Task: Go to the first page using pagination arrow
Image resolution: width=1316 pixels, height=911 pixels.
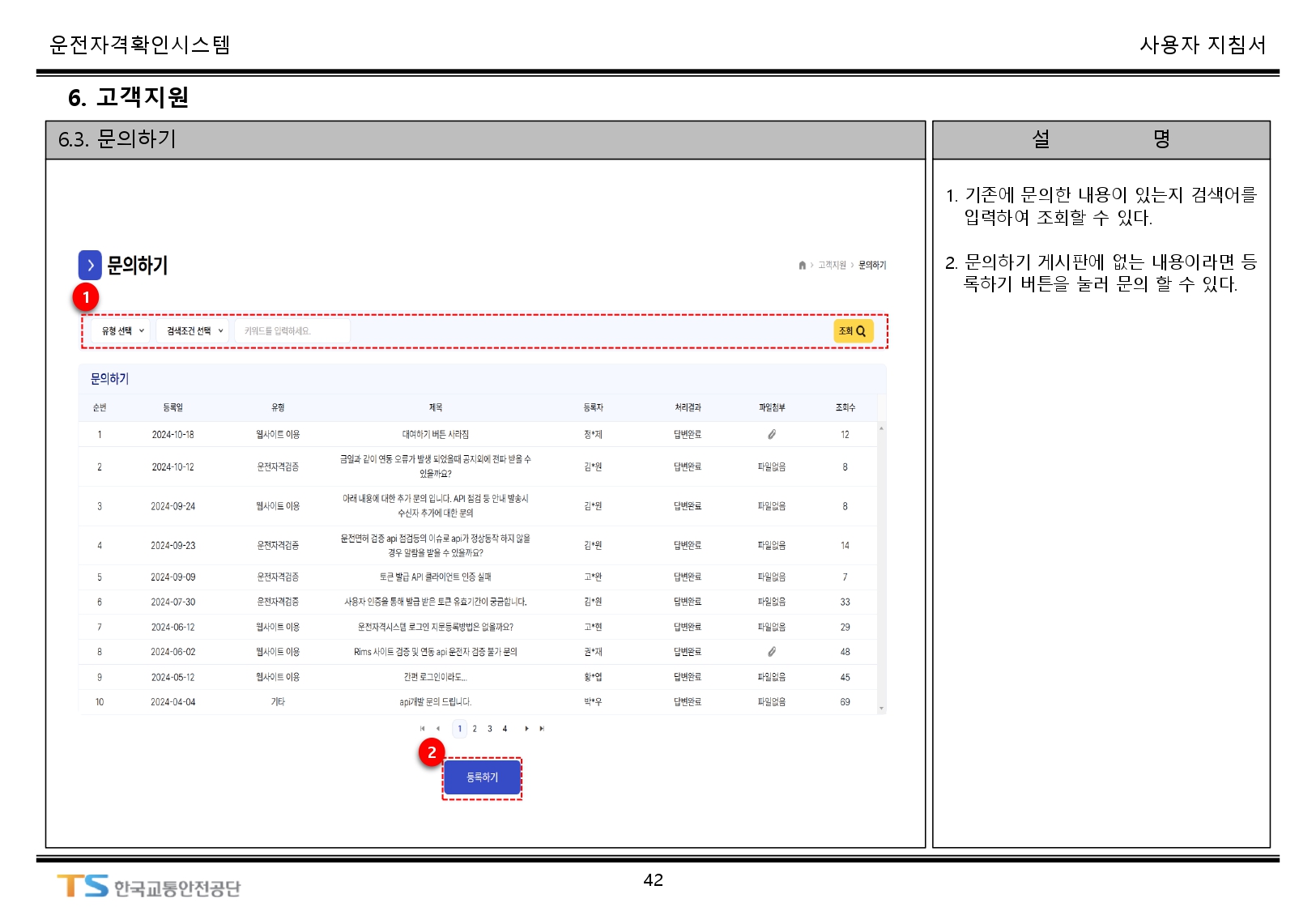Action: click(422, 729)
